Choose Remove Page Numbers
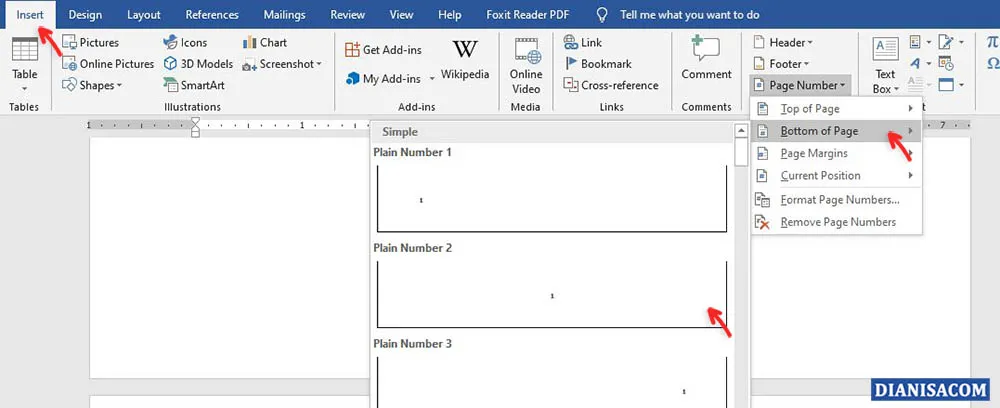Screen dimensions: 1000x408 coord(838,222)
